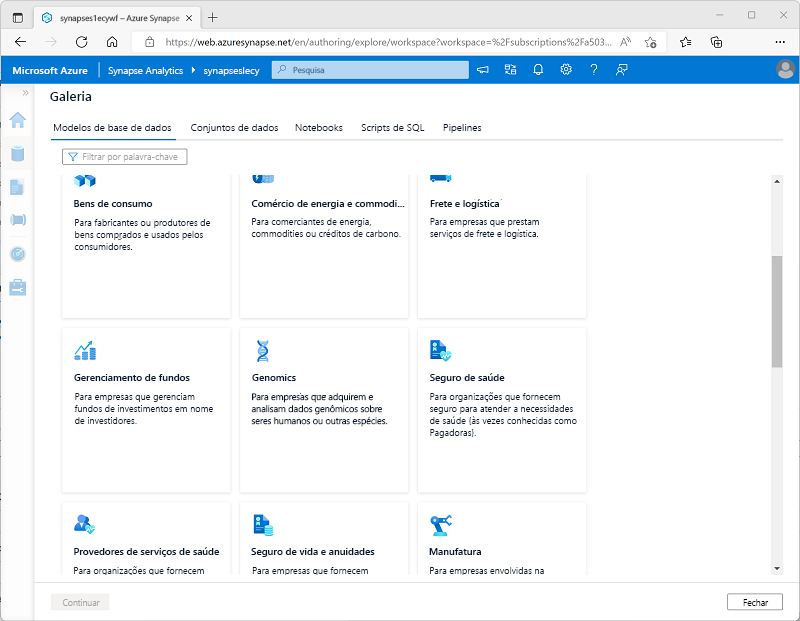The image size is (800, 621).
Task: Click the browser address bar URL
Action: click(388, 42)
